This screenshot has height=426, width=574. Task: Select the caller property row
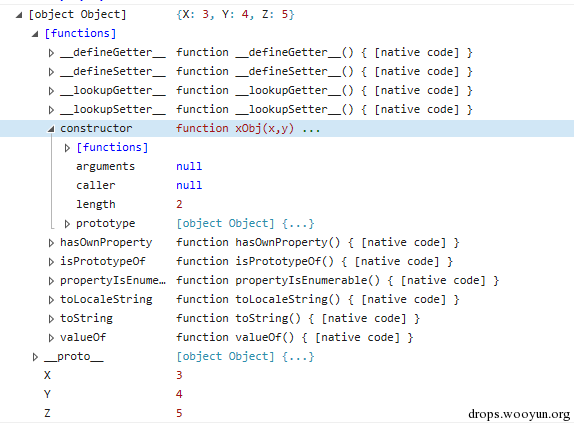point(287,186)
